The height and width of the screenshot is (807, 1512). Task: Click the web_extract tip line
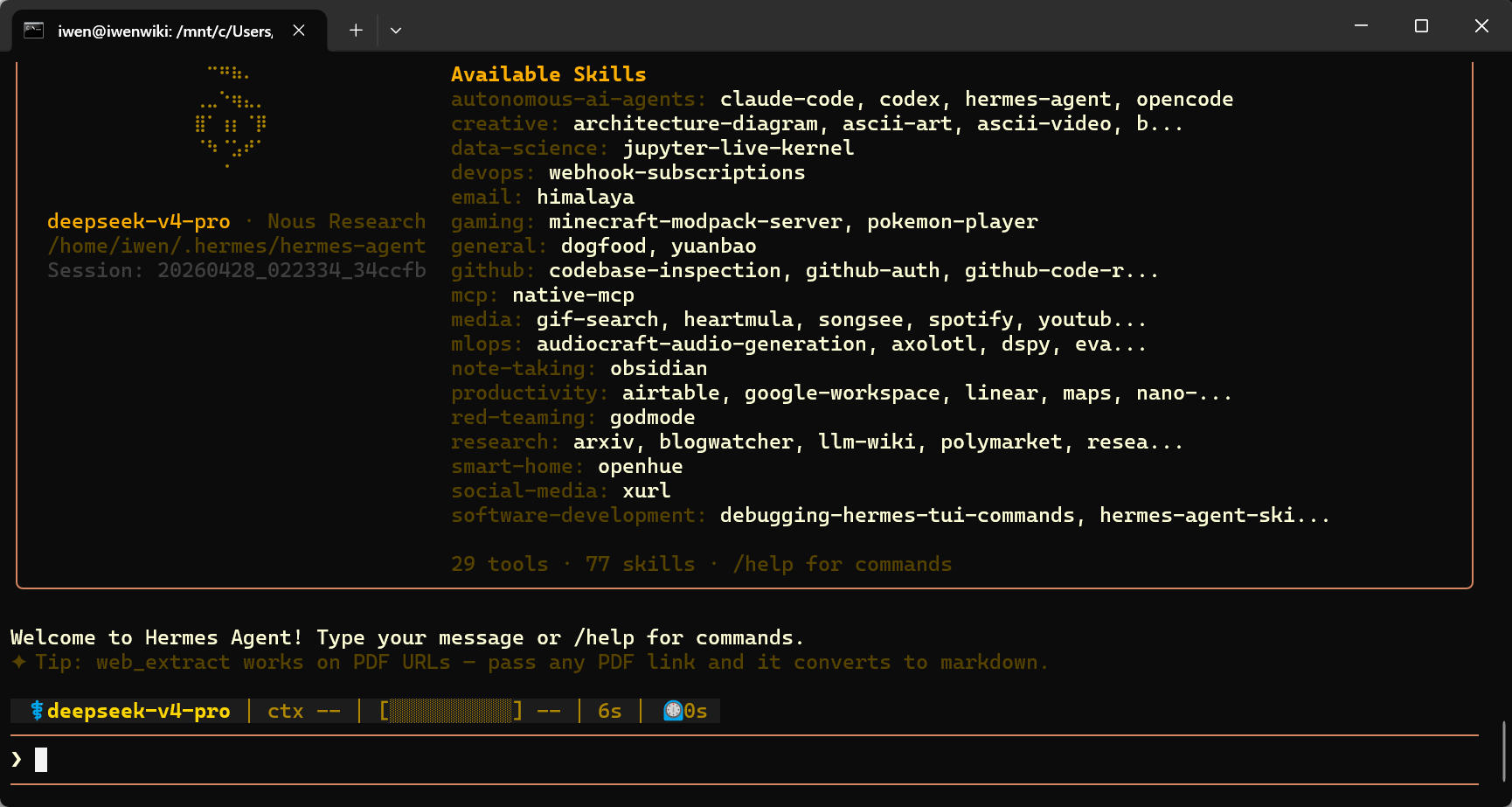[x=530, y=662]
